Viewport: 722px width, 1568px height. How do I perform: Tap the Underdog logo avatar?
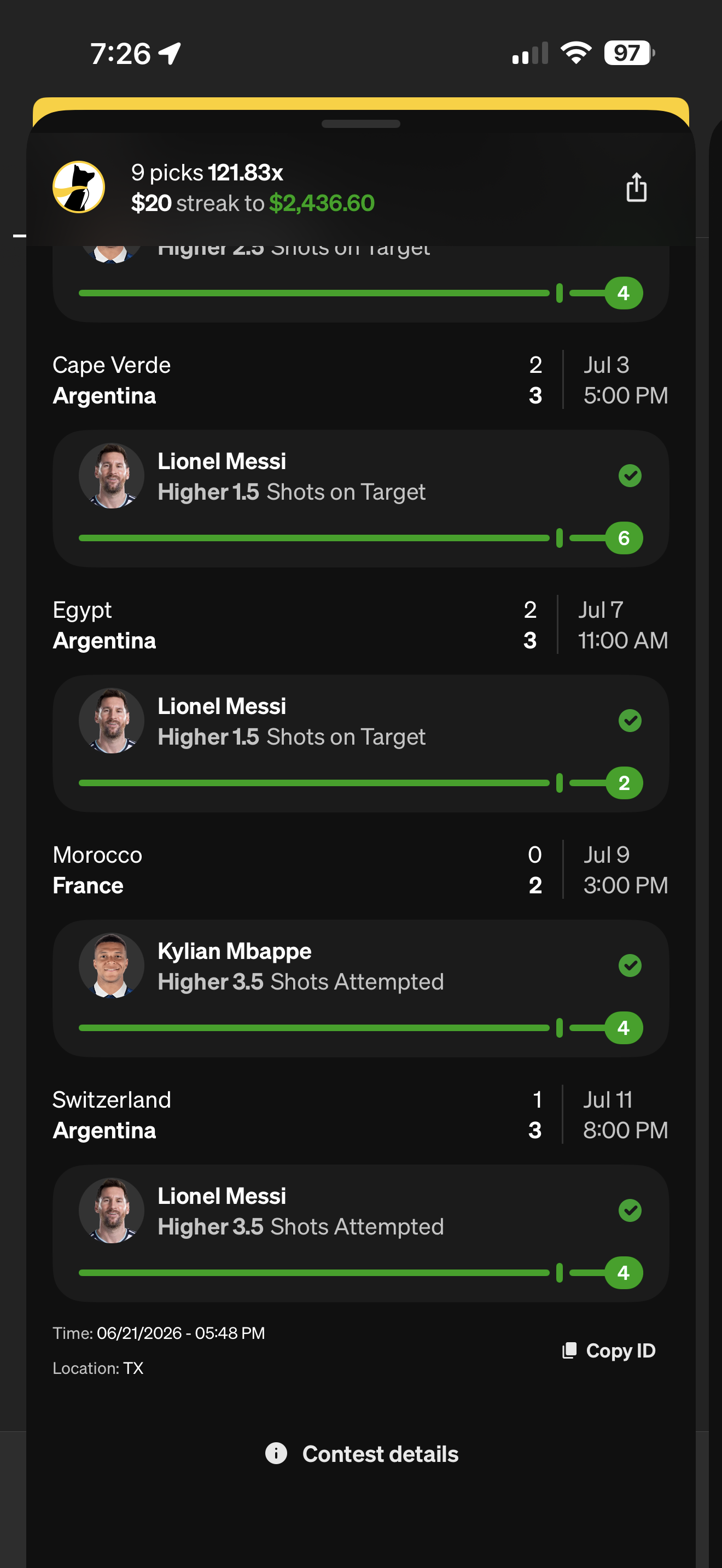[79, 187]
